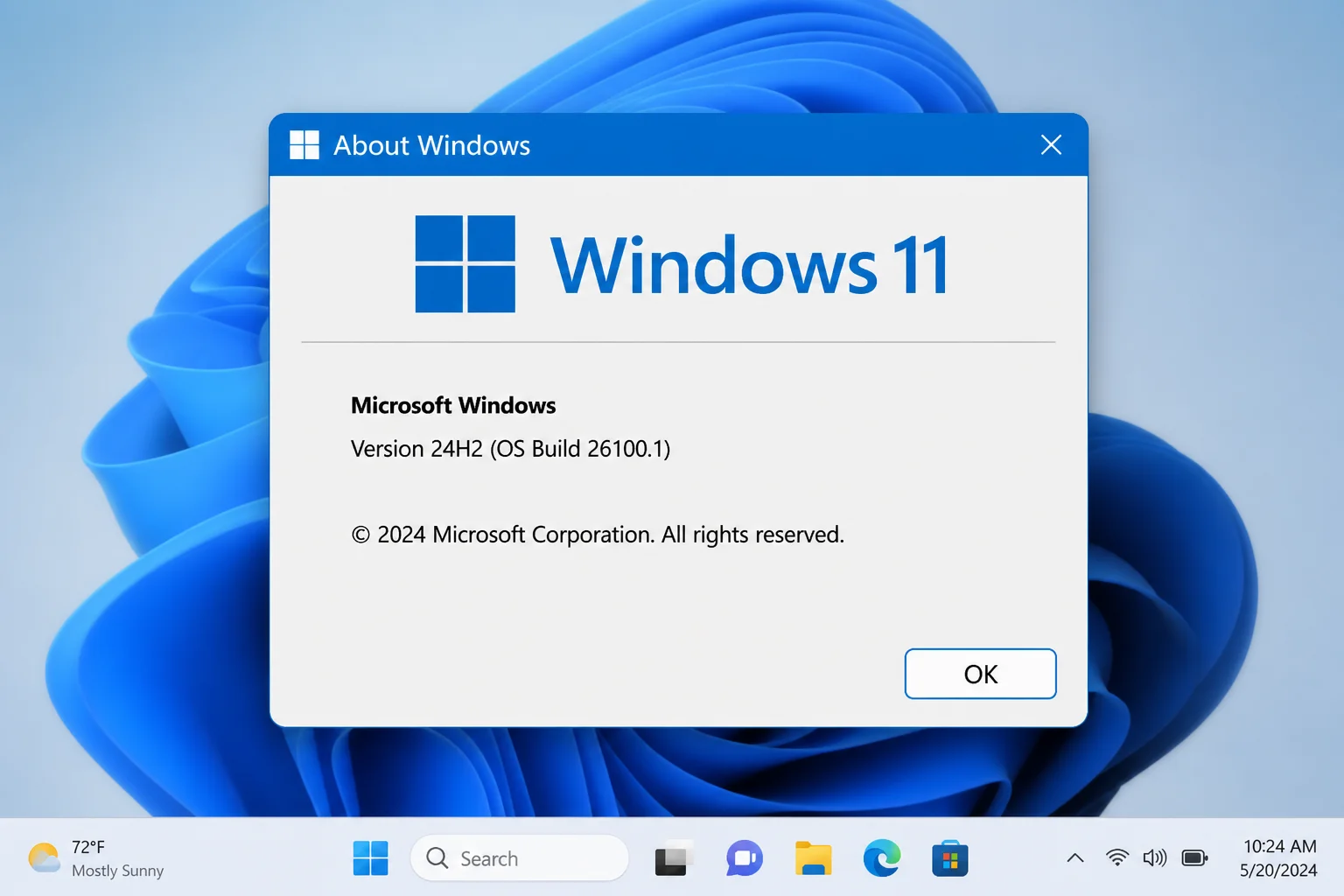This screenshot has height=896, width=1344.
Task: Click the 'Windows 11' wordmark text
Action: click(x=750, y=264)
